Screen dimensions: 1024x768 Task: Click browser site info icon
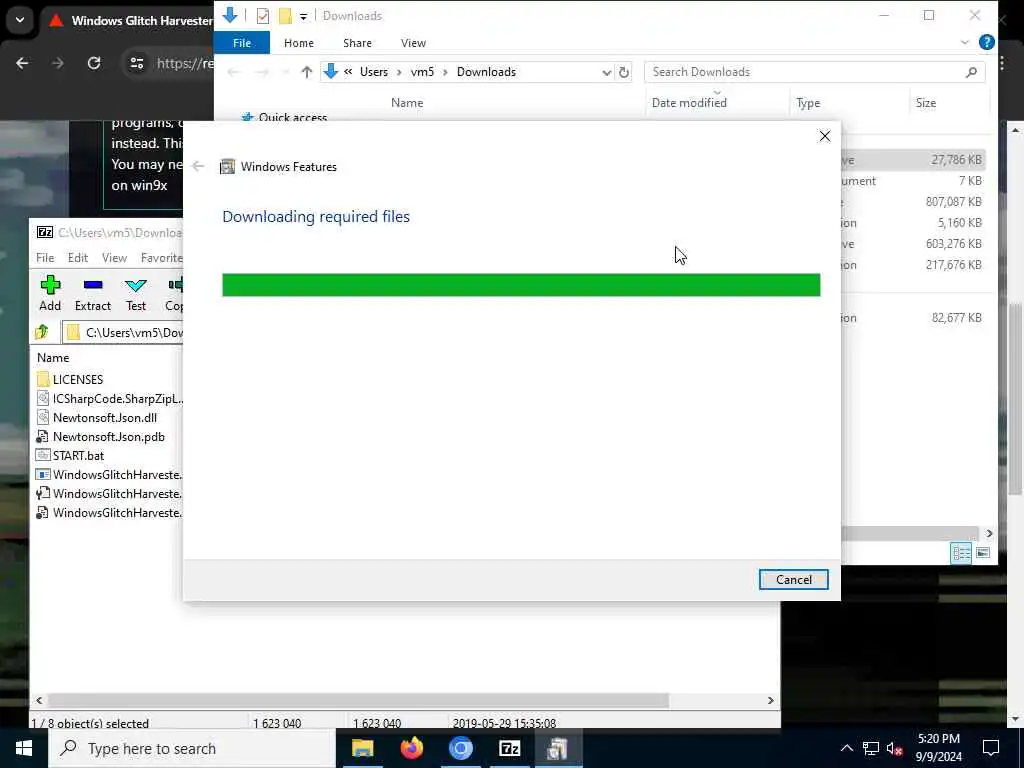click(x=136, y=63)
